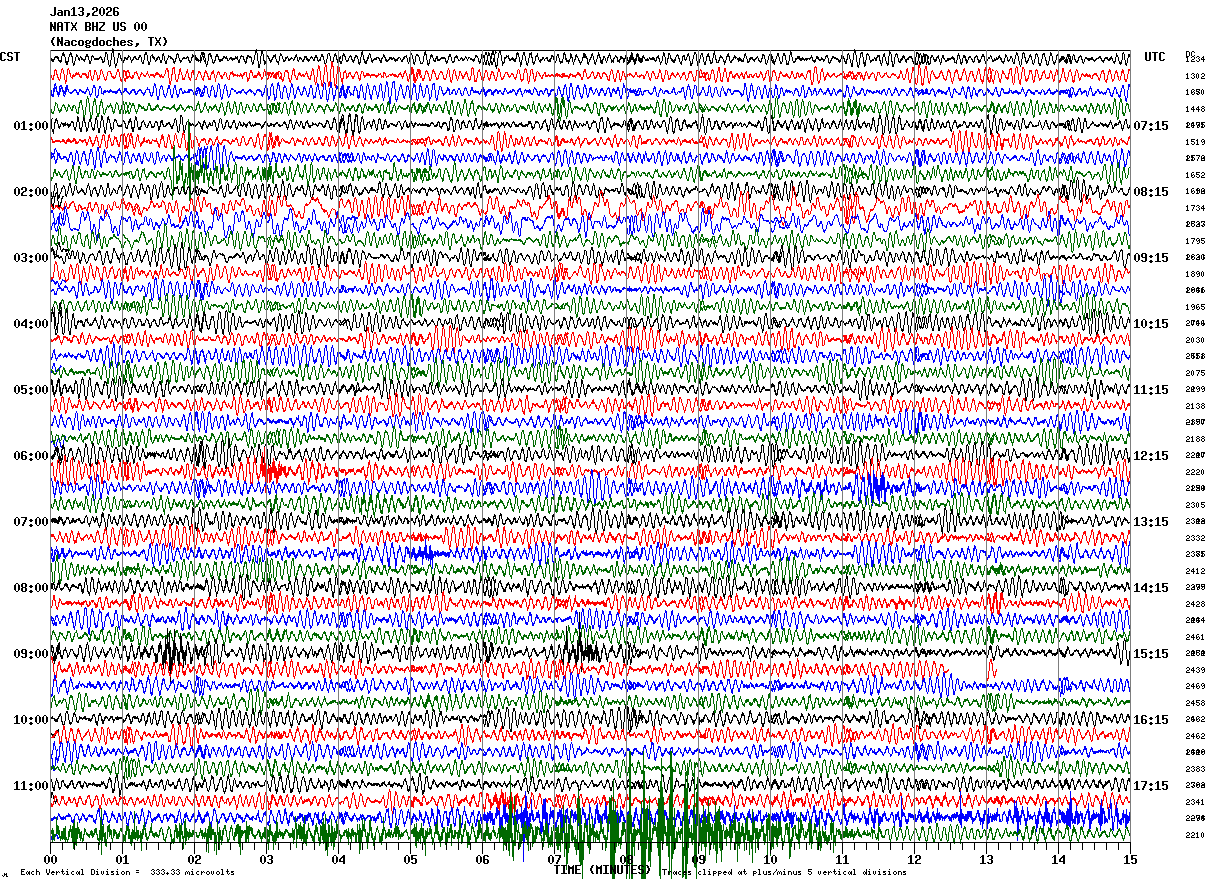Click the DC offset value '2461'

coord(1195,637)
